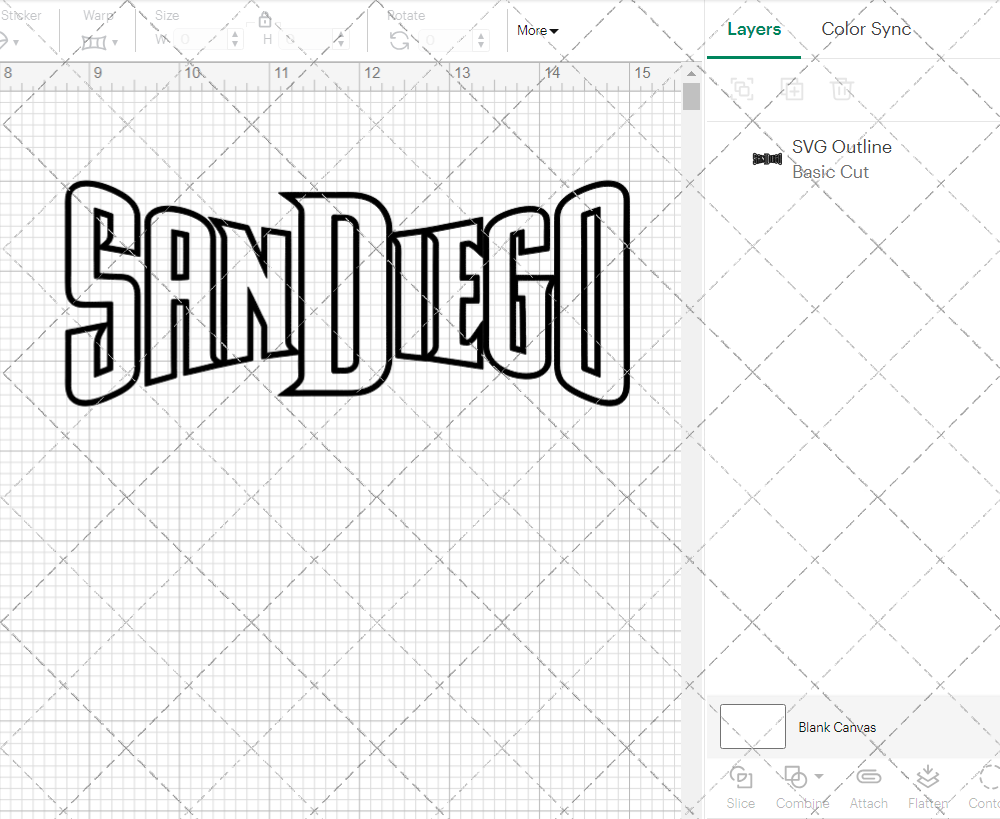
Task: Switch to the Color Sync tab
Action: click(x=866, y=29)
